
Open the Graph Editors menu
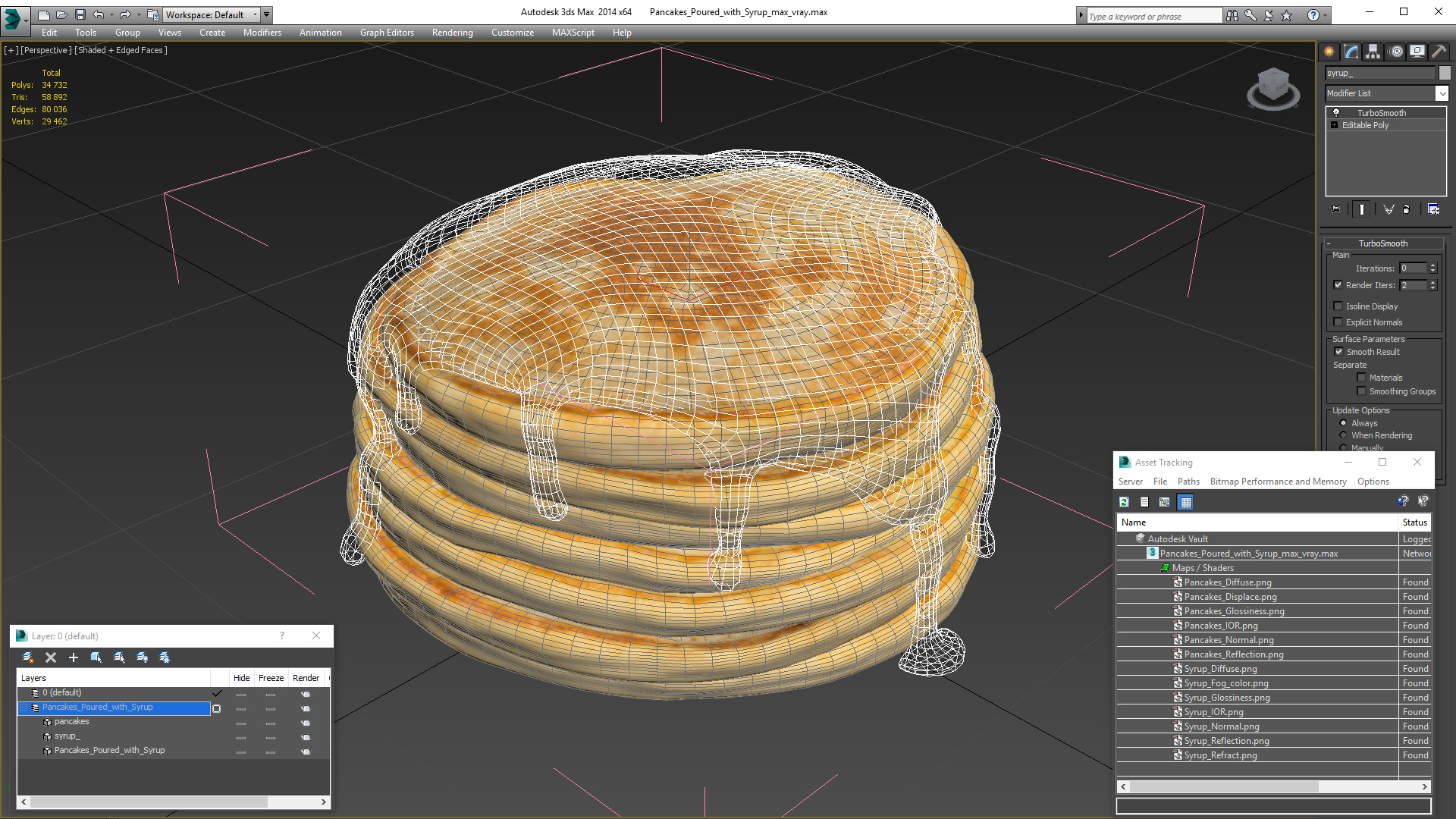[x=387, y=33]
